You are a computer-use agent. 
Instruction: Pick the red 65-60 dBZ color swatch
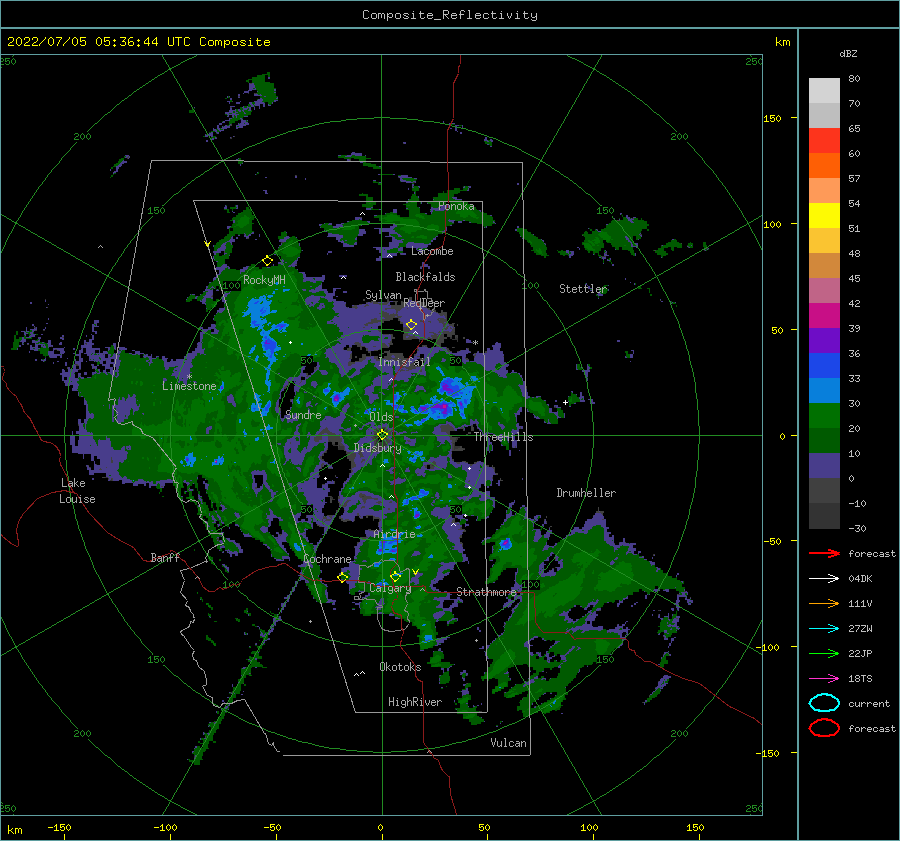(824, 141)
